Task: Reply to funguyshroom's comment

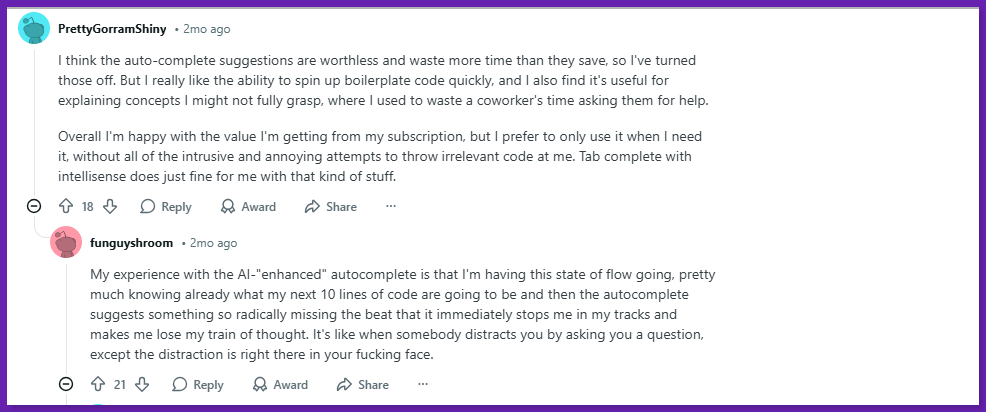Action: (198, 384)
